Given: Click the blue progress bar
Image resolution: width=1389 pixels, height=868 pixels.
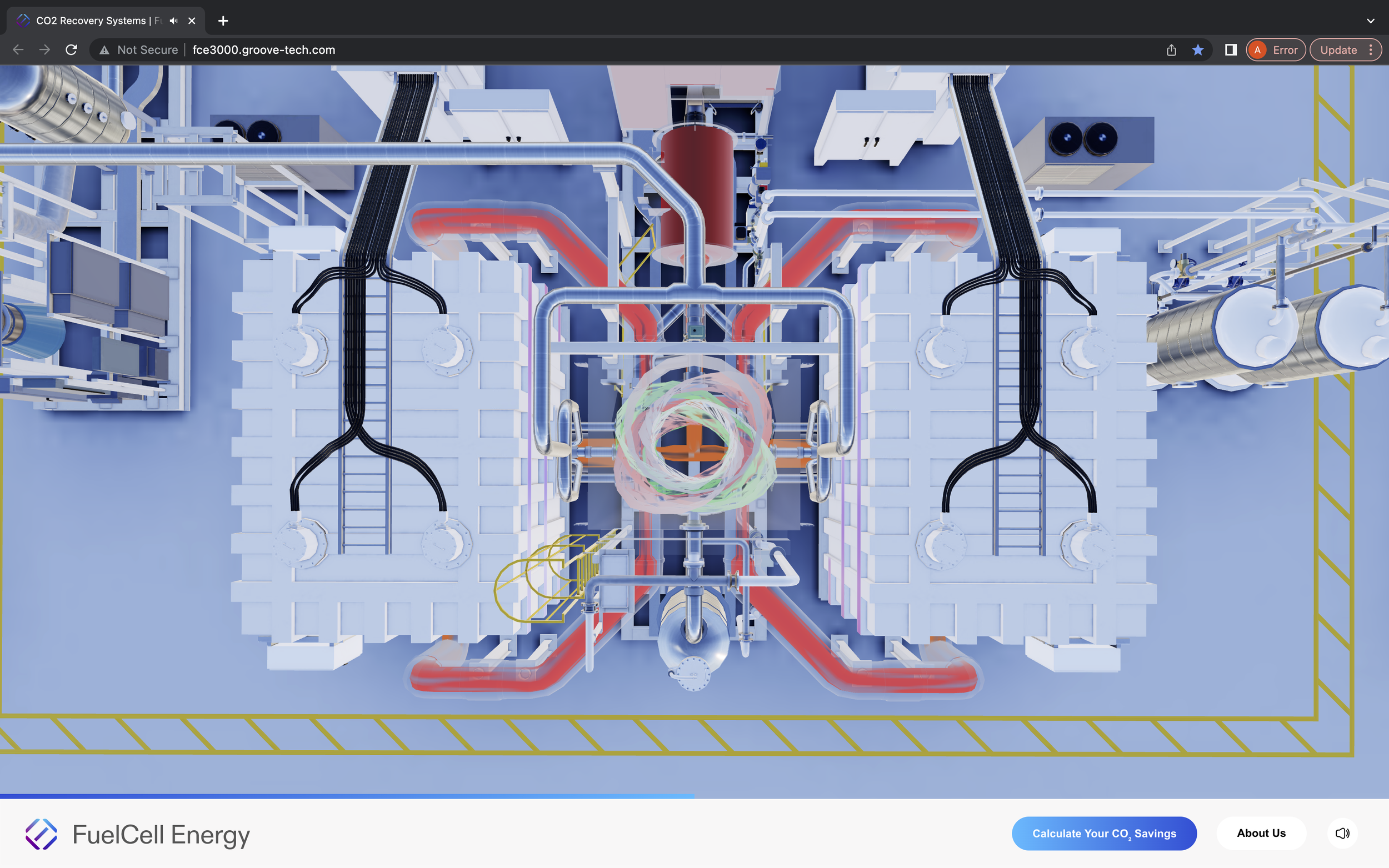Looking at the screenshot, I should pyautogui.click(x=347, y=796).
